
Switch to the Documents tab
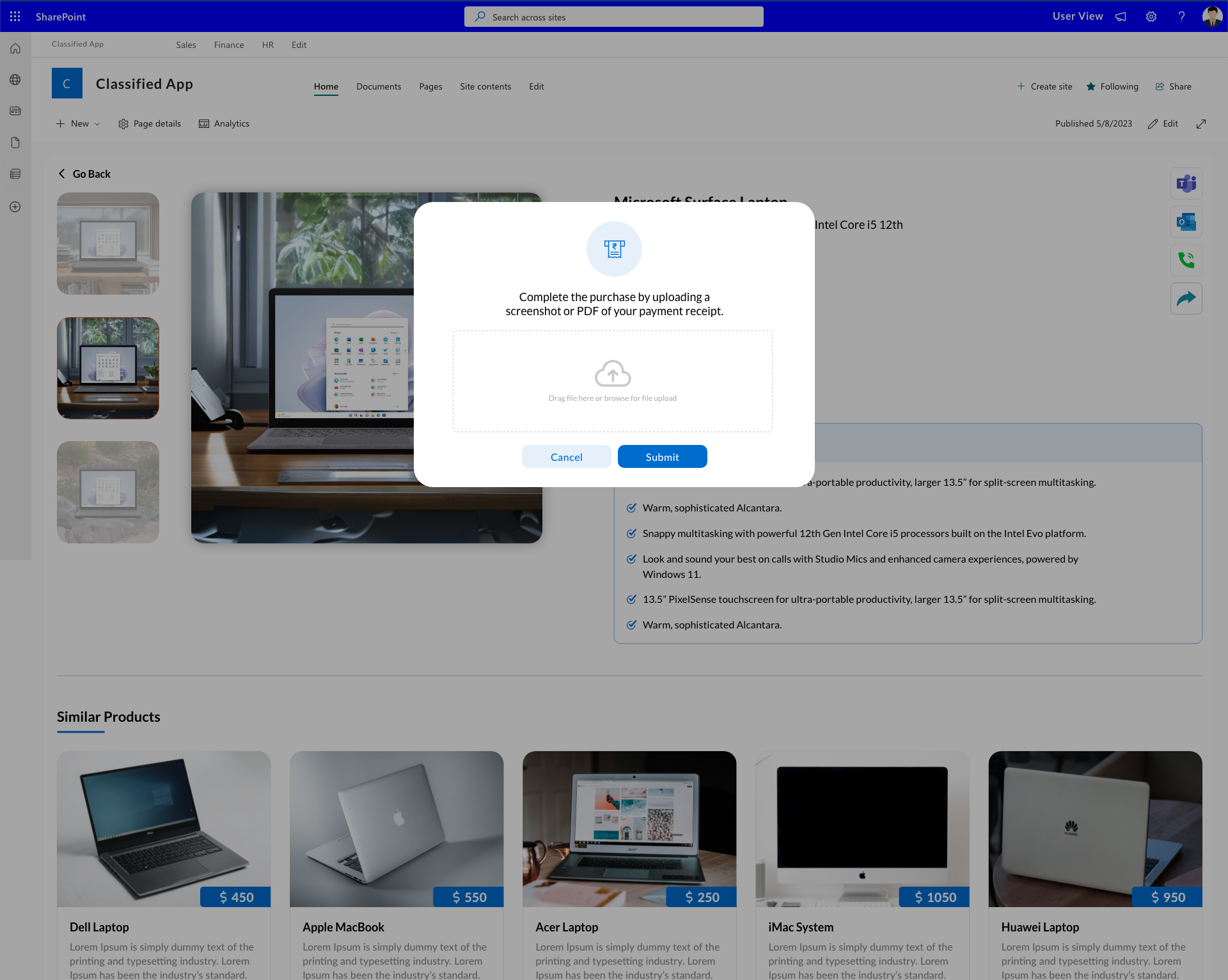[x=379, y=87]
